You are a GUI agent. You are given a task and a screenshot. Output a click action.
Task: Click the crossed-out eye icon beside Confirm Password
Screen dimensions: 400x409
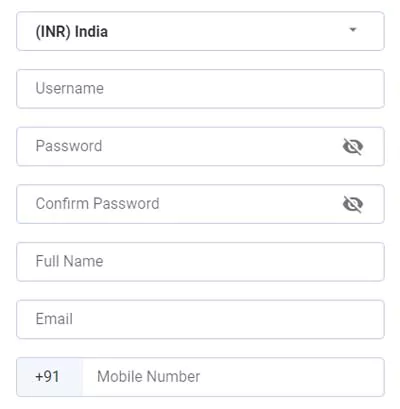point(353,204)
